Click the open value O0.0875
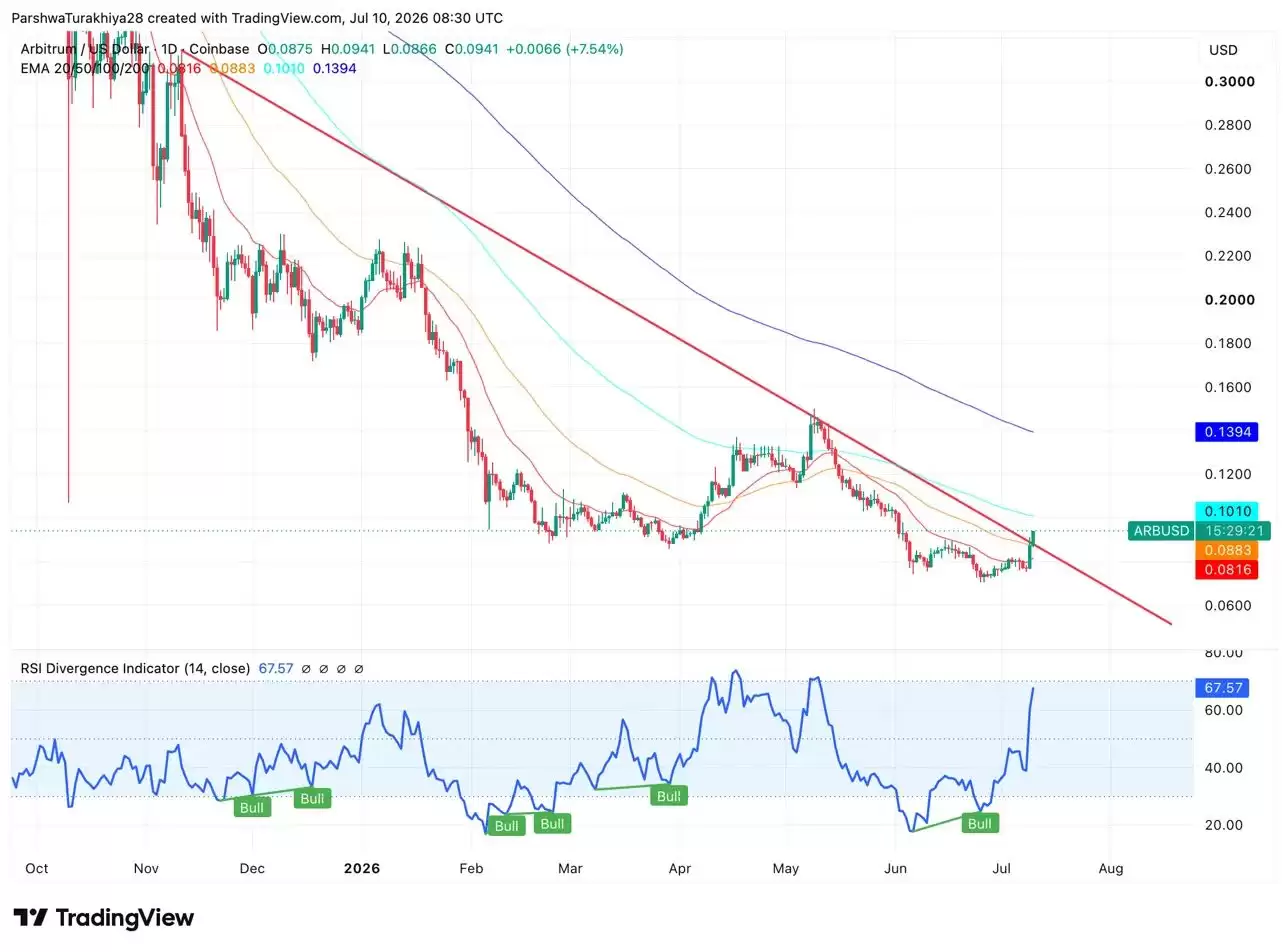Screen dimensions: 1288x952 285,49
